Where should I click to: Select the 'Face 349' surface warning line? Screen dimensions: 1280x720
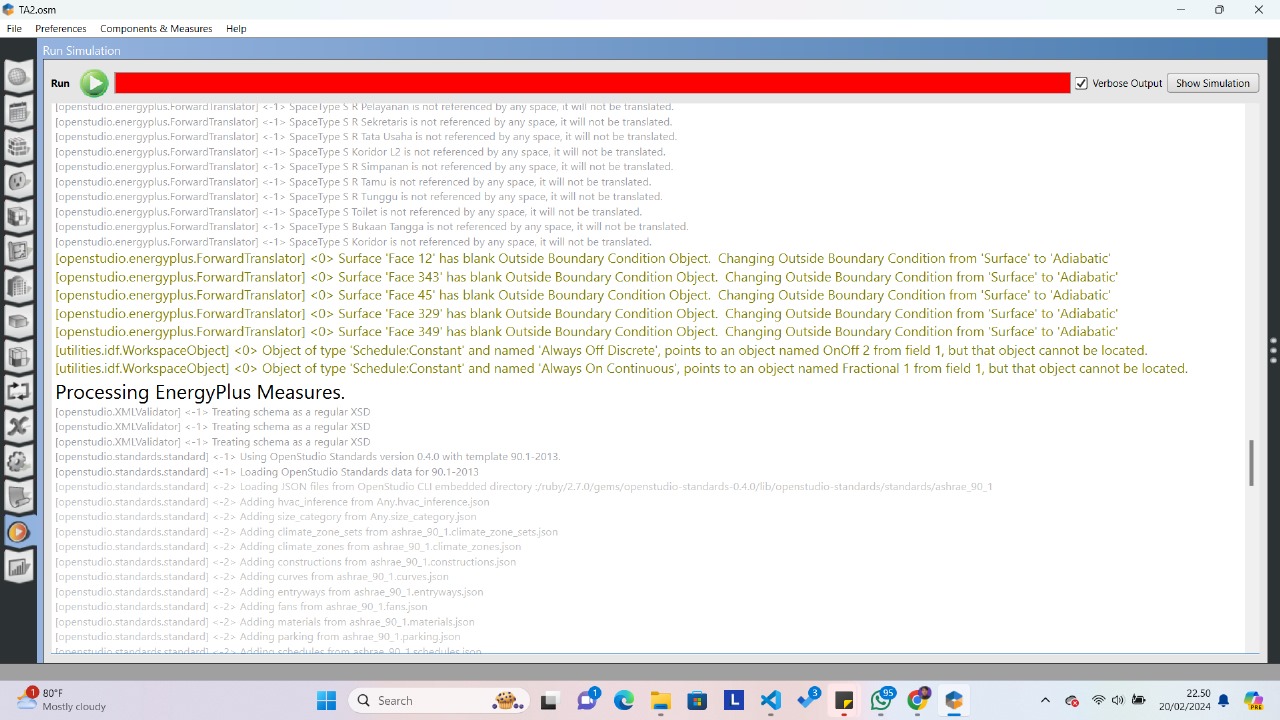point(587,331)
